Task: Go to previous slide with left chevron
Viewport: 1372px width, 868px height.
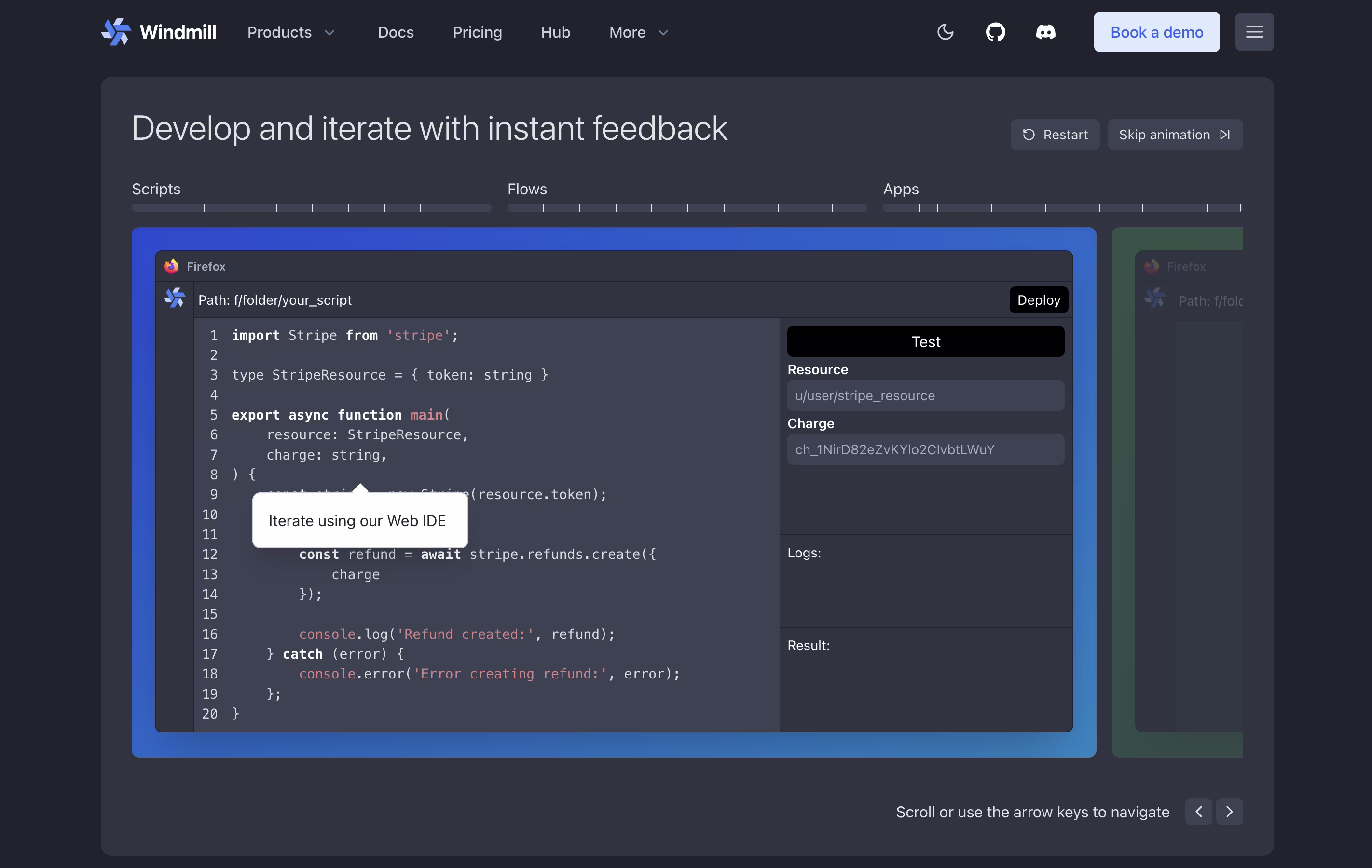Action: [x=1198, y=811]
